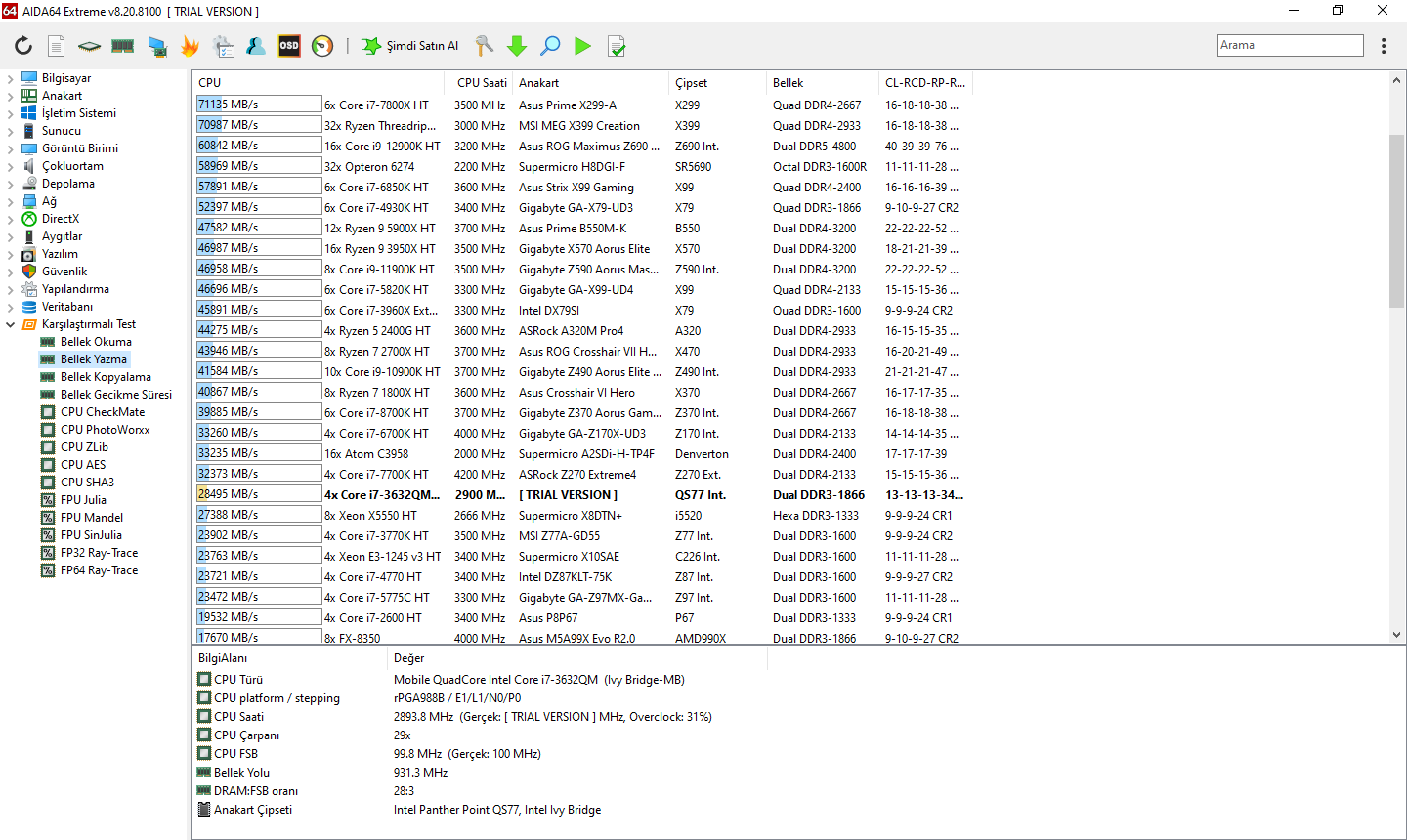Open the FPU Julia benchmark
The height and width of the screenshot is (840, 1407).
click(83, 500)
